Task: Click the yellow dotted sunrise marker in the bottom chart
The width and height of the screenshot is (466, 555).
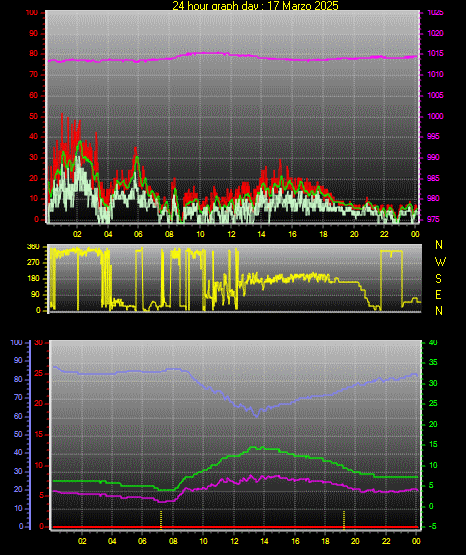Action: pyautogui.click(x=161, y=520)
